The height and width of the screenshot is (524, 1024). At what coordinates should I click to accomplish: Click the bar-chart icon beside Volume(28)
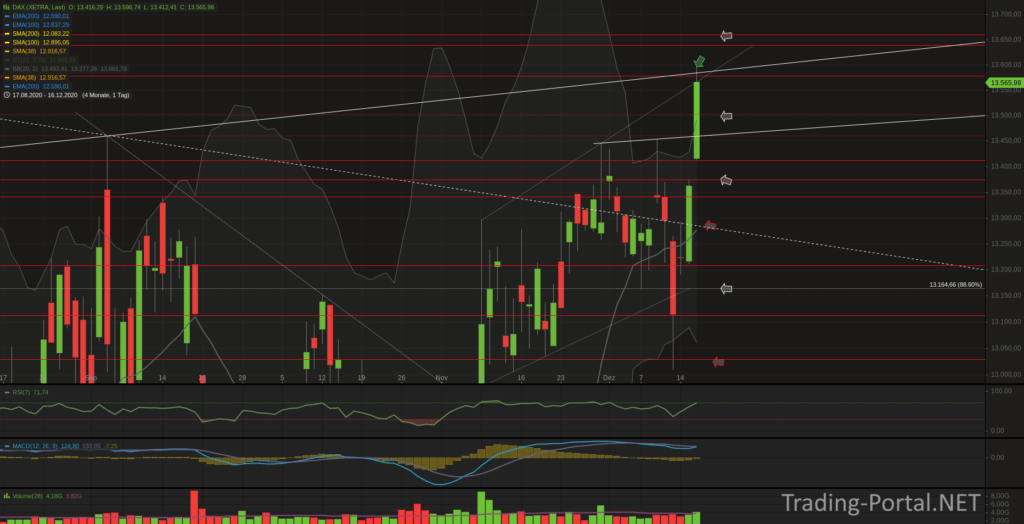pyautogui.click(x=7, y=496)
